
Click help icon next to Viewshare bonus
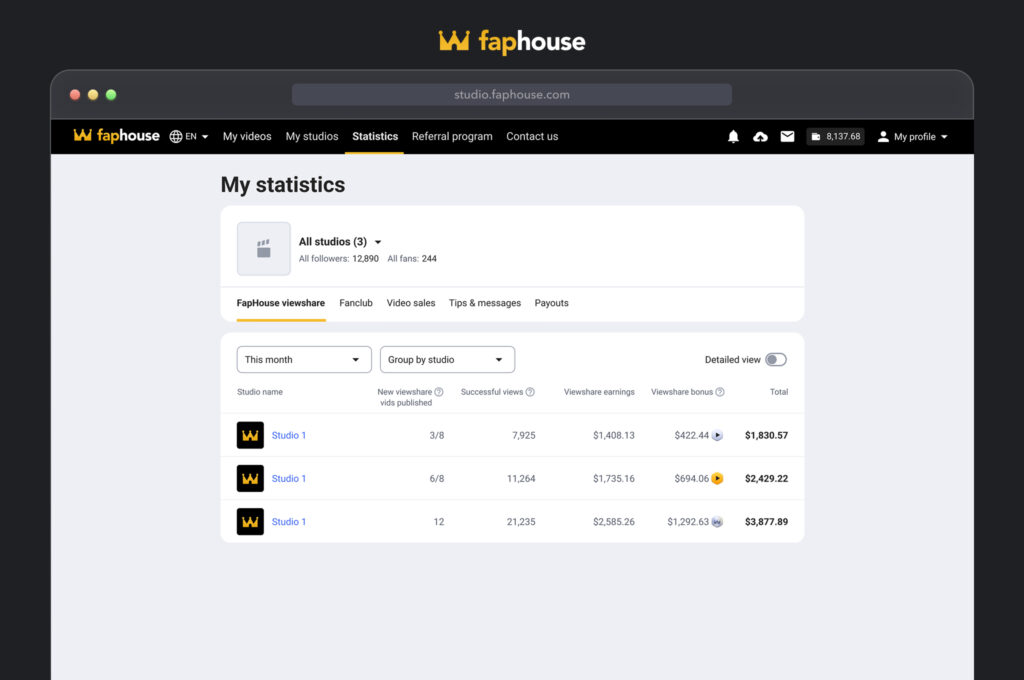(720, 392)
